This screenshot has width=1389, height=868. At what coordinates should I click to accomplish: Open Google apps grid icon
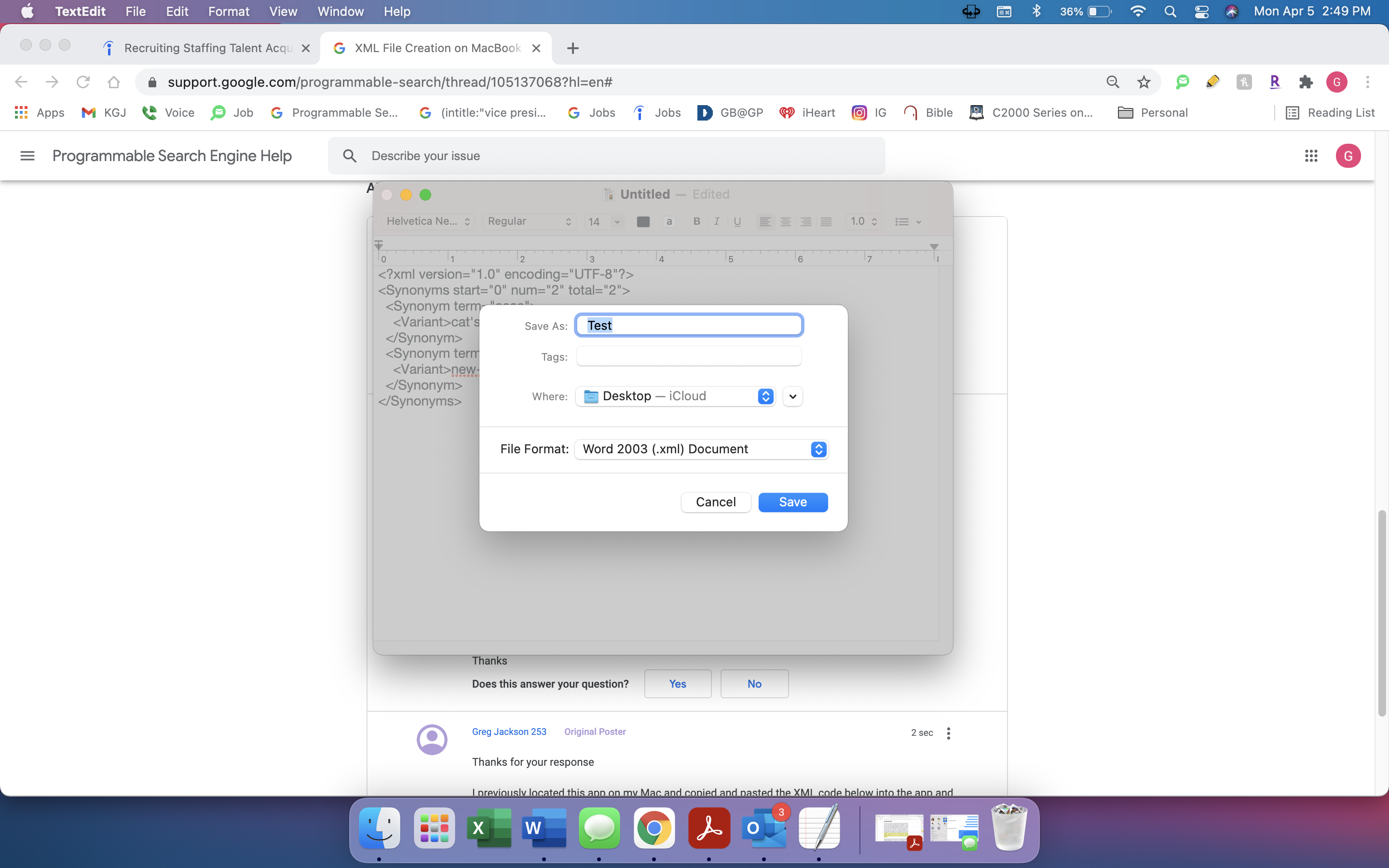(1310, 156)
